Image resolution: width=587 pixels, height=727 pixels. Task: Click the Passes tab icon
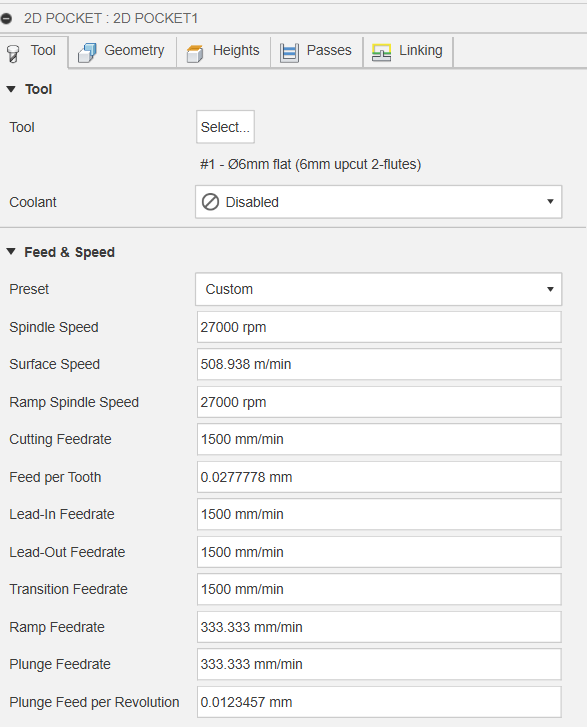coord(289,52)
